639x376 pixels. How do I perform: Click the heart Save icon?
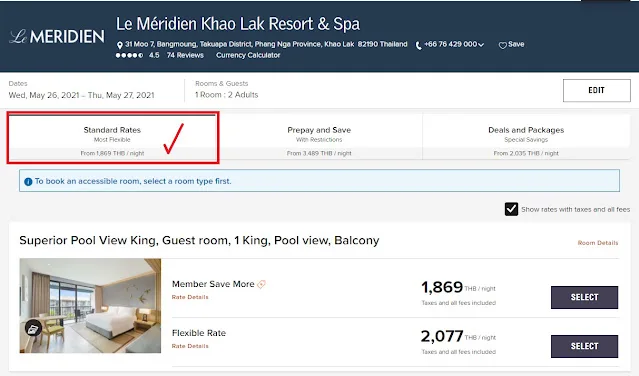[503, 45]
